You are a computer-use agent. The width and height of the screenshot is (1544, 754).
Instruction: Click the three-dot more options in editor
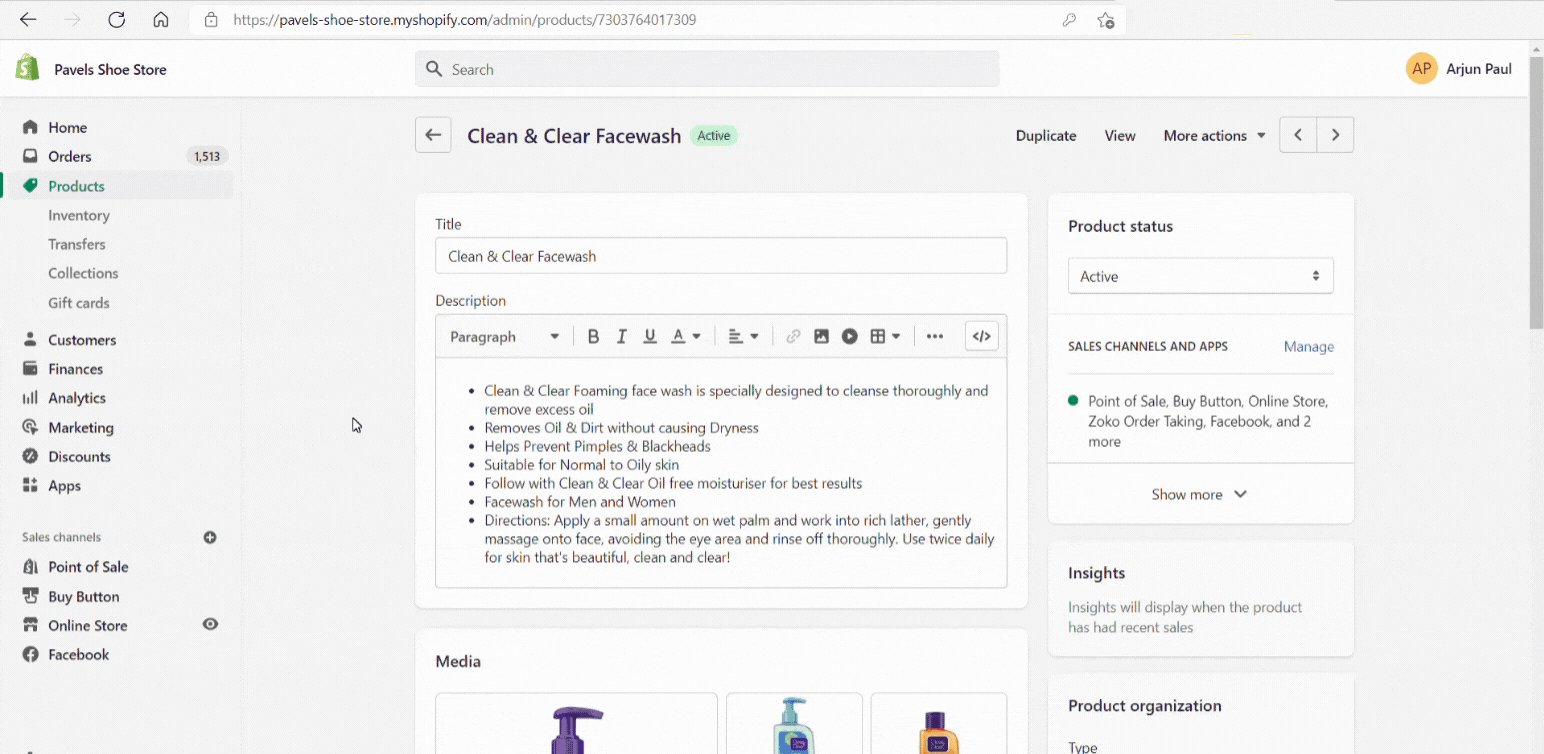[935, 337]
